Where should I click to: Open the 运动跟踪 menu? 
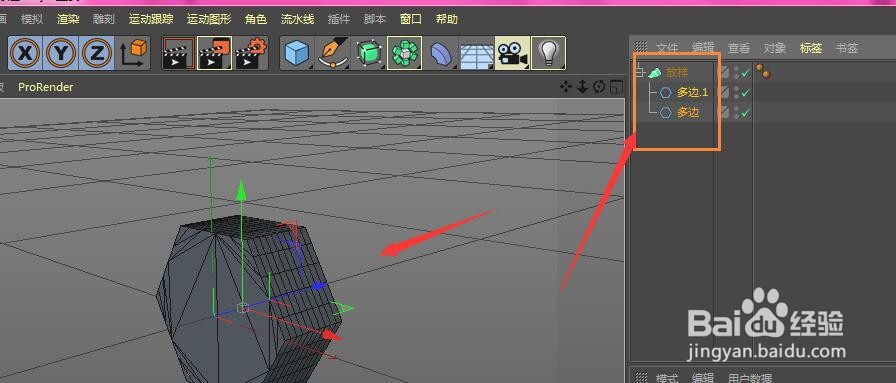151,19
